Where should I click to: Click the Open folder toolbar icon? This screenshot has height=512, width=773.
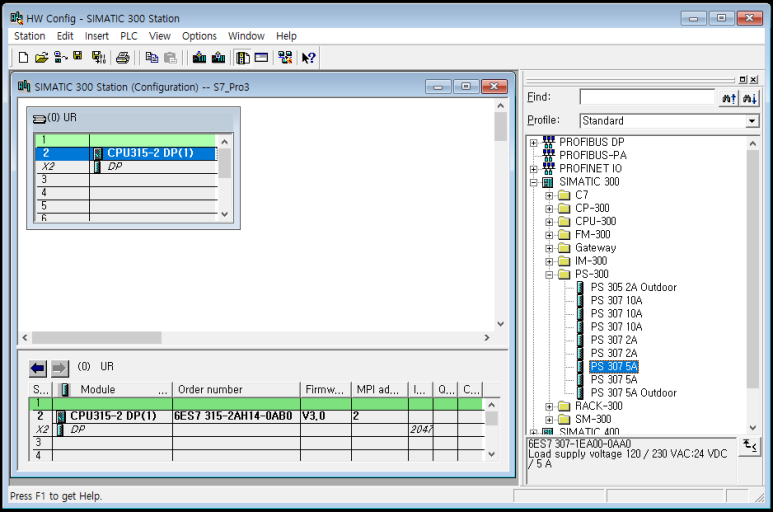(x=41, y=58)
